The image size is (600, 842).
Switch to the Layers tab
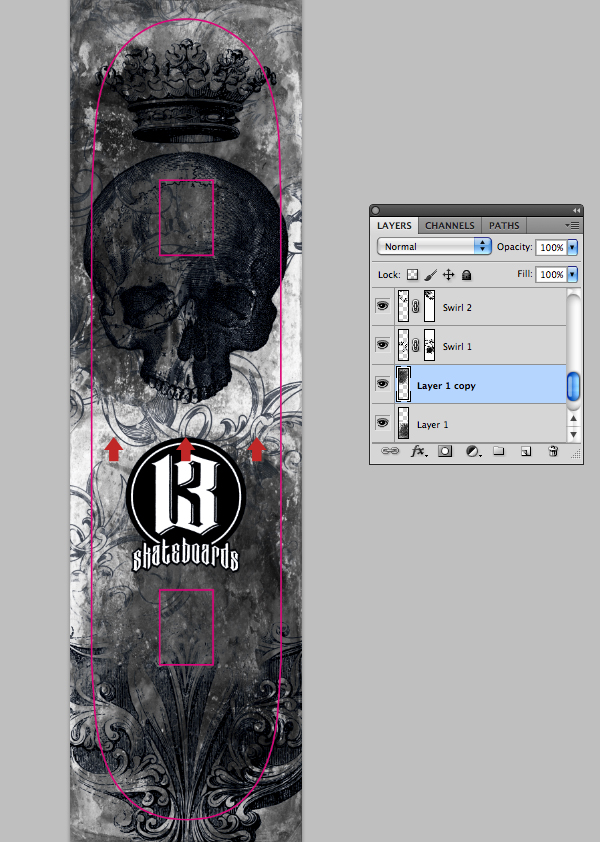394,226
